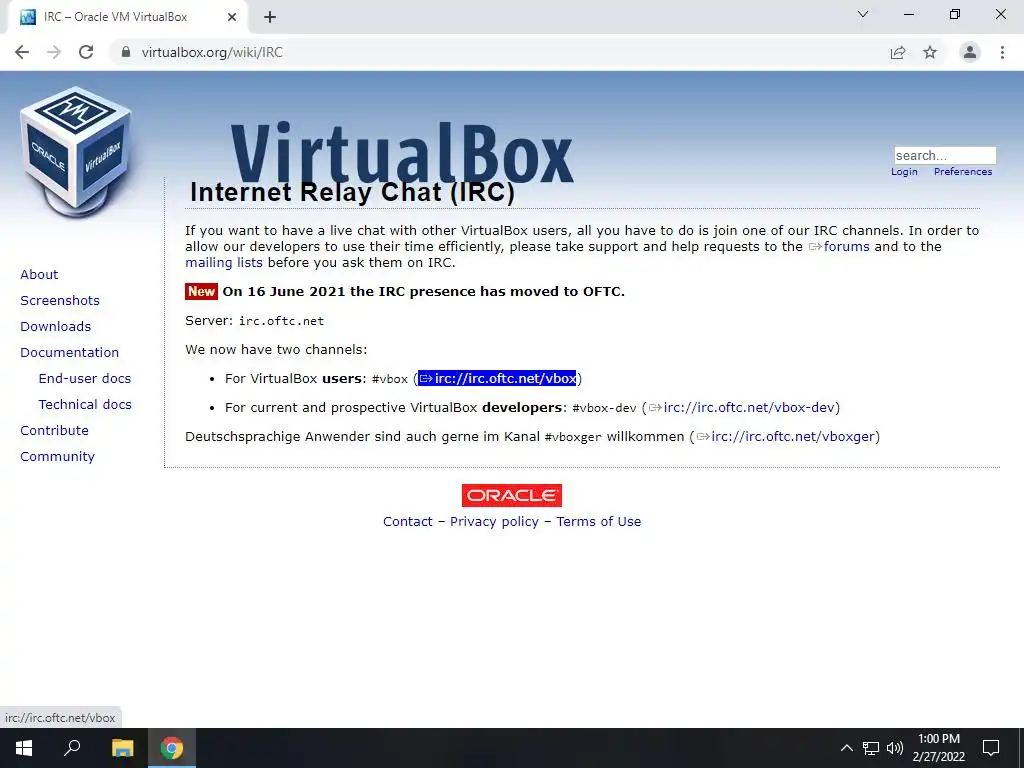Image resolution: width=1024 pixels, height=768 pixels.
Task: Click the forward navigation arrow
Action: pyautogui.click(x=54, y=52)
